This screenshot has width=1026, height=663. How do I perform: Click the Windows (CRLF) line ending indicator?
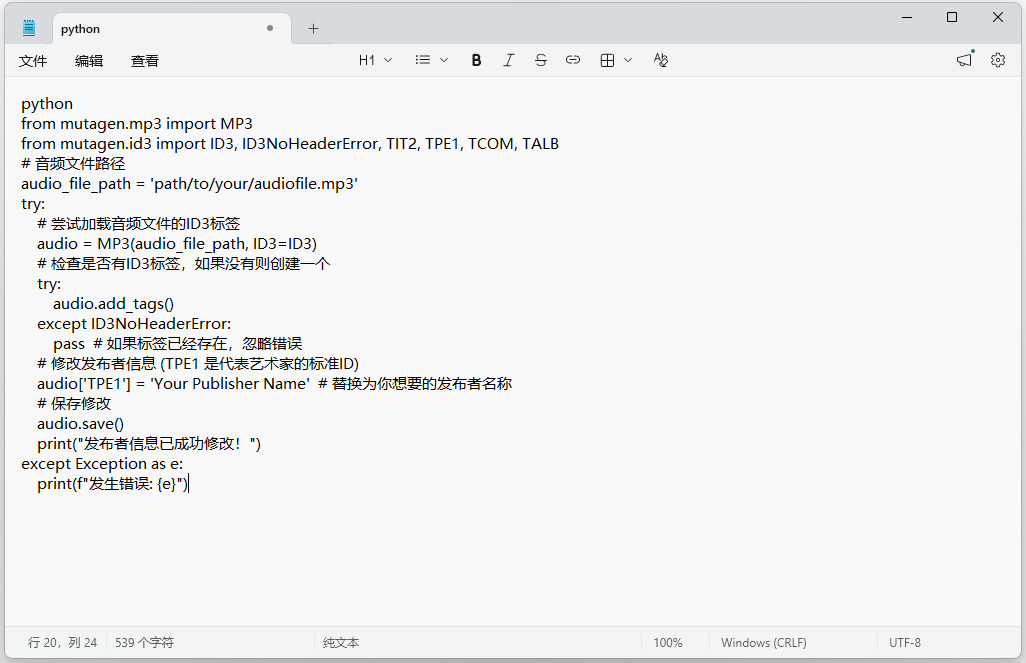coord(764,643)
